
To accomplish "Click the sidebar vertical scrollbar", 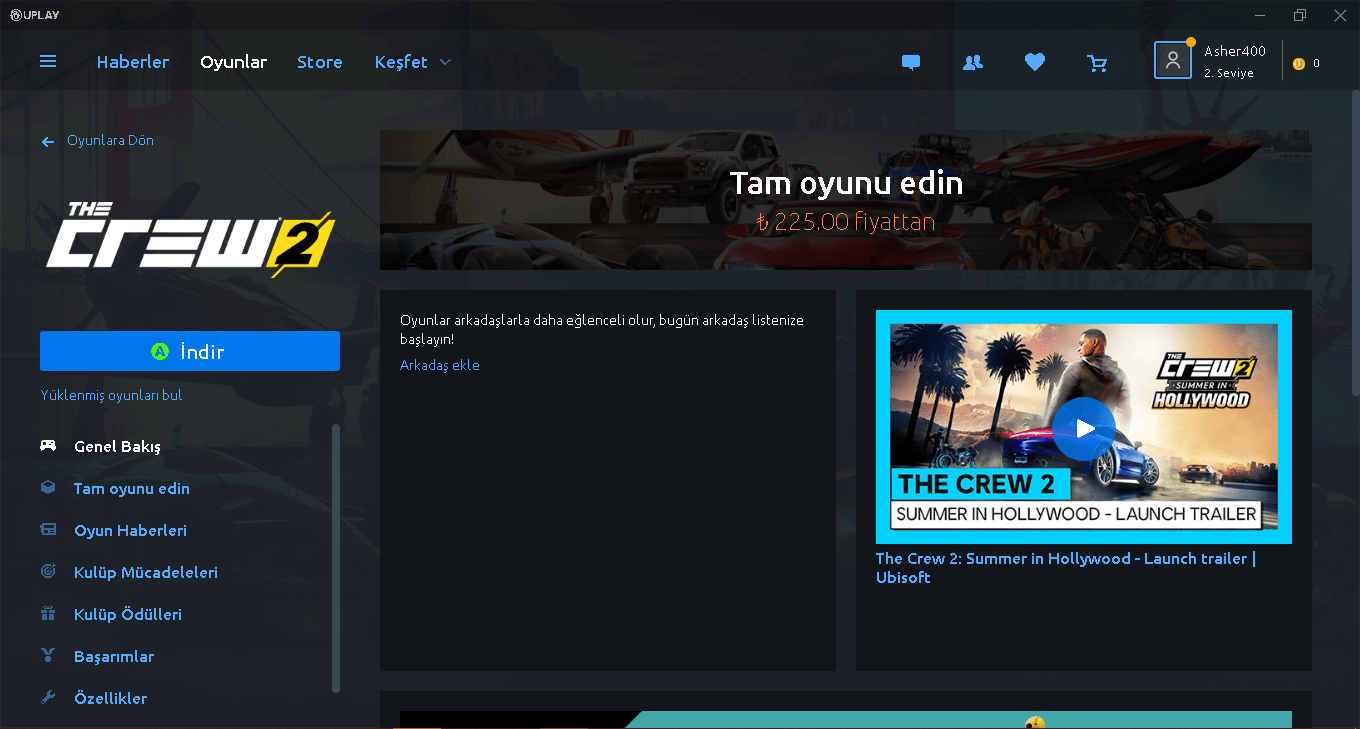I will (336, 558).
